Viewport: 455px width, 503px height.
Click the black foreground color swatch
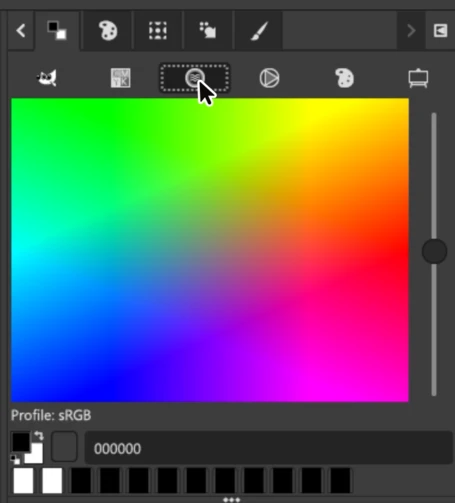click(x=20, y=442)
